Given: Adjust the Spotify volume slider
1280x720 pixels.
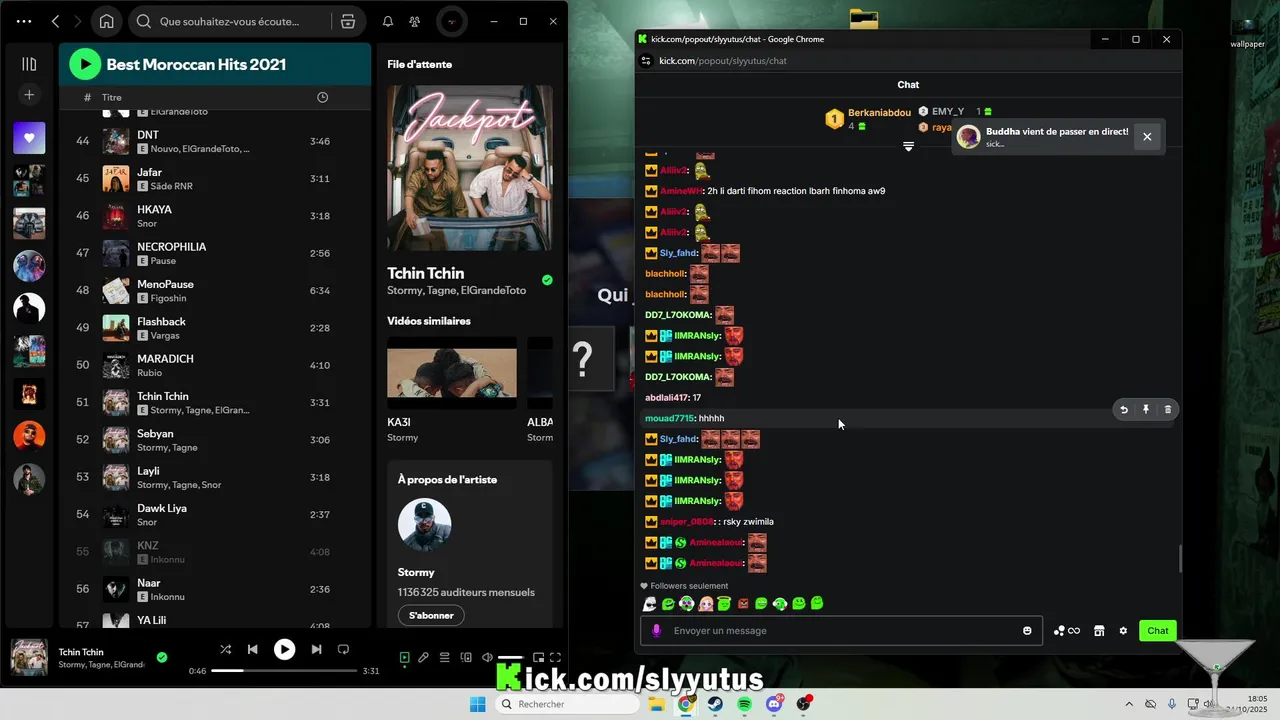Looking at the screenshot, I should tap(510, 658).
